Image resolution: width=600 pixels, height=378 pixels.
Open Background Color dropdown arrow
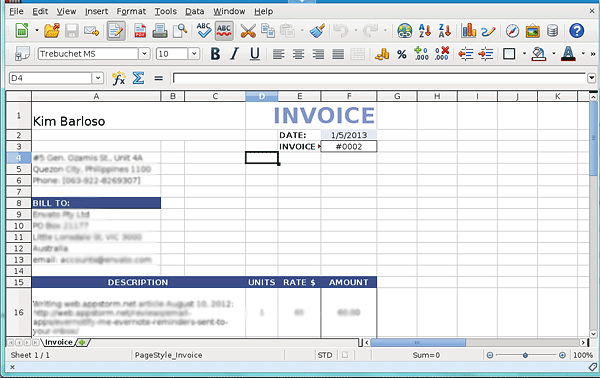tap(553, 54)
